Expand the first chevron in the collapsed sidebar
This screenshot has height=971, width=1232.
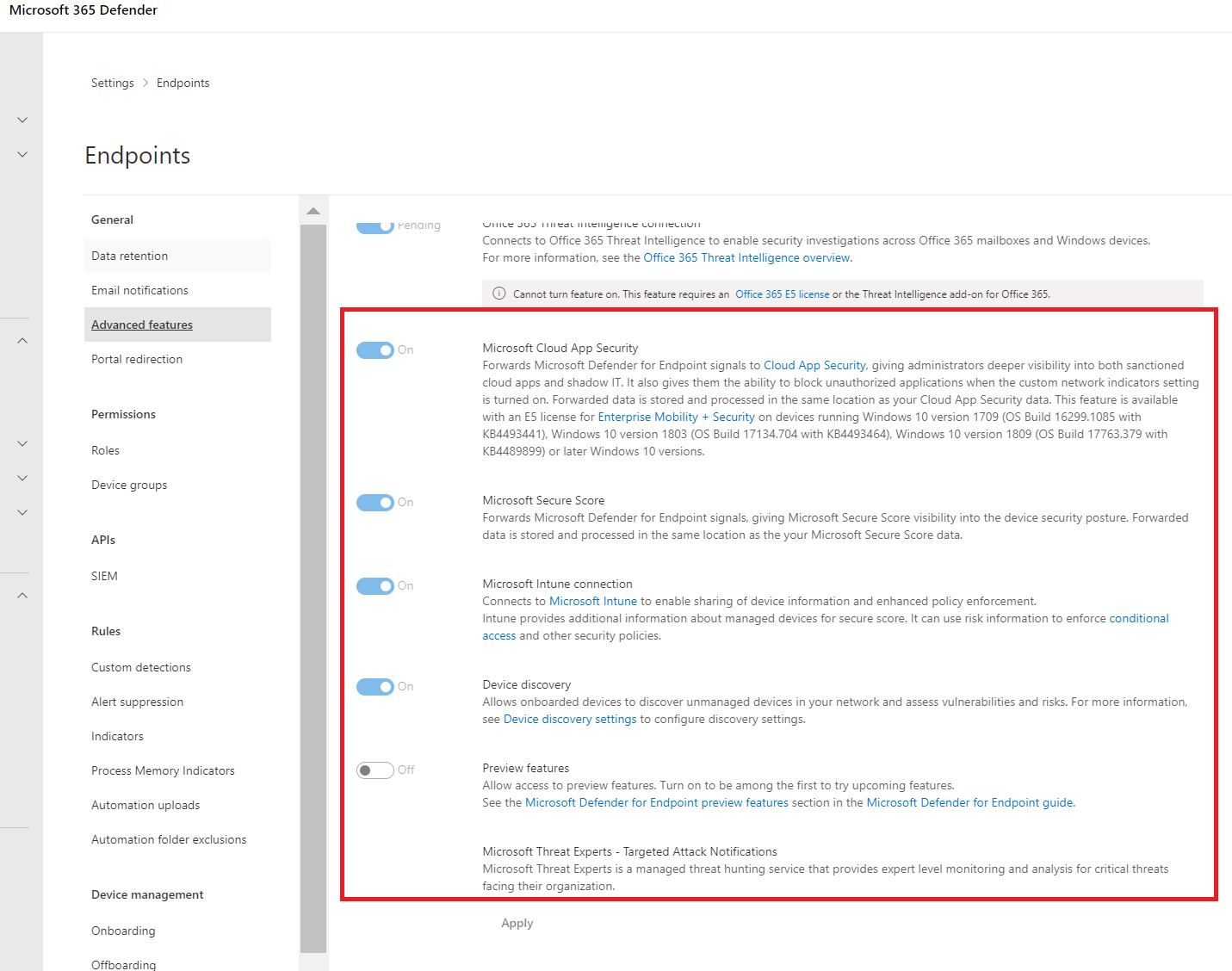22,120
